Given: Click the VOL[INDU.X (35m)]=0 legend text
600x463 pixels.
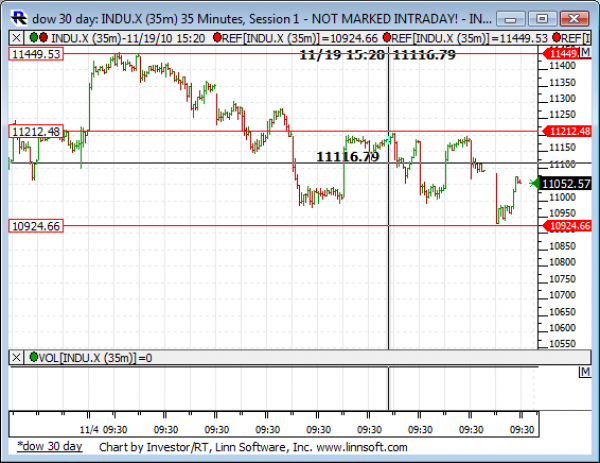Looking at the screenshot, I should tap(96, 358).
